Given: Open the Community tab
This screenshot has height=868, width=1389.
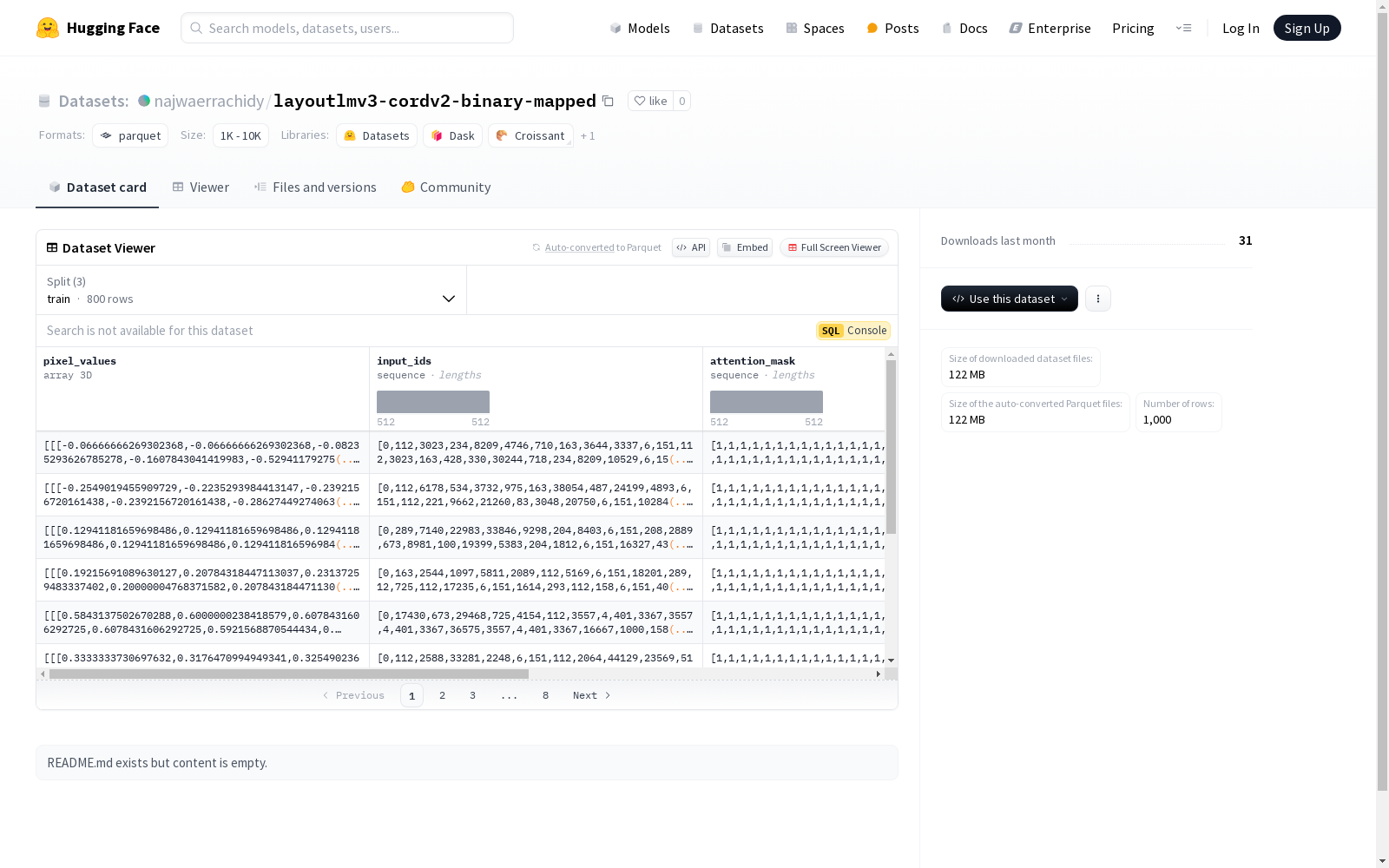Looking at the screenshot, I should (x=446, y=187).
